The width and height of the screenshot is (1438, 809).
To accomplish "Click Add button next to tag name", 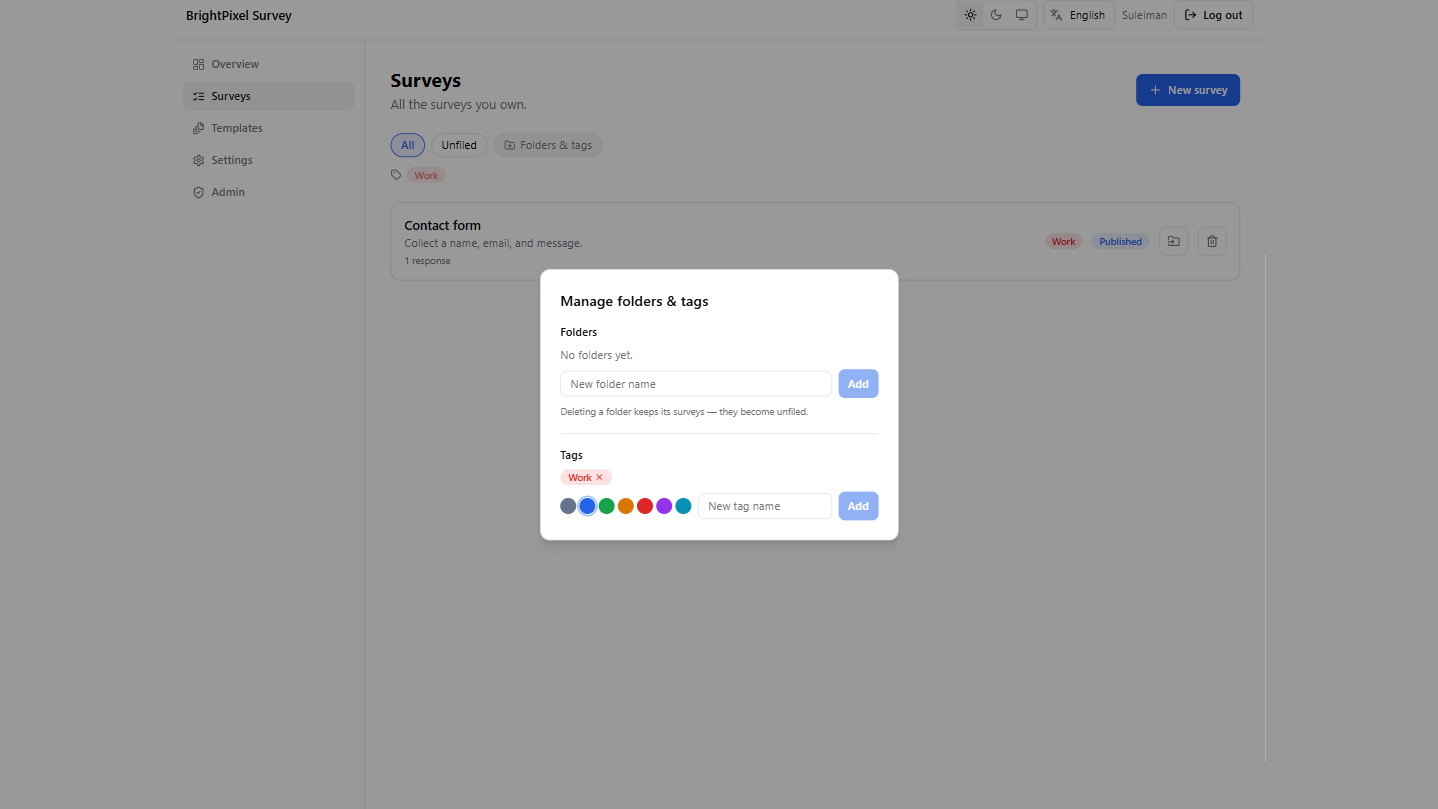I will pyautogui.click(x=858, y=506).
